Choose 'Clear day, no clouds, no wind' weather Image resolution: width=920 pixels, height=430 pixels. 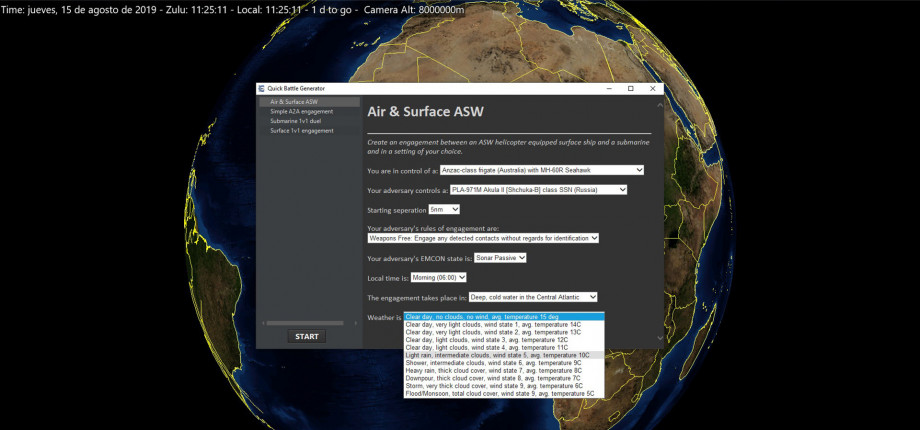pyautogui.click(x=503, y=317)
